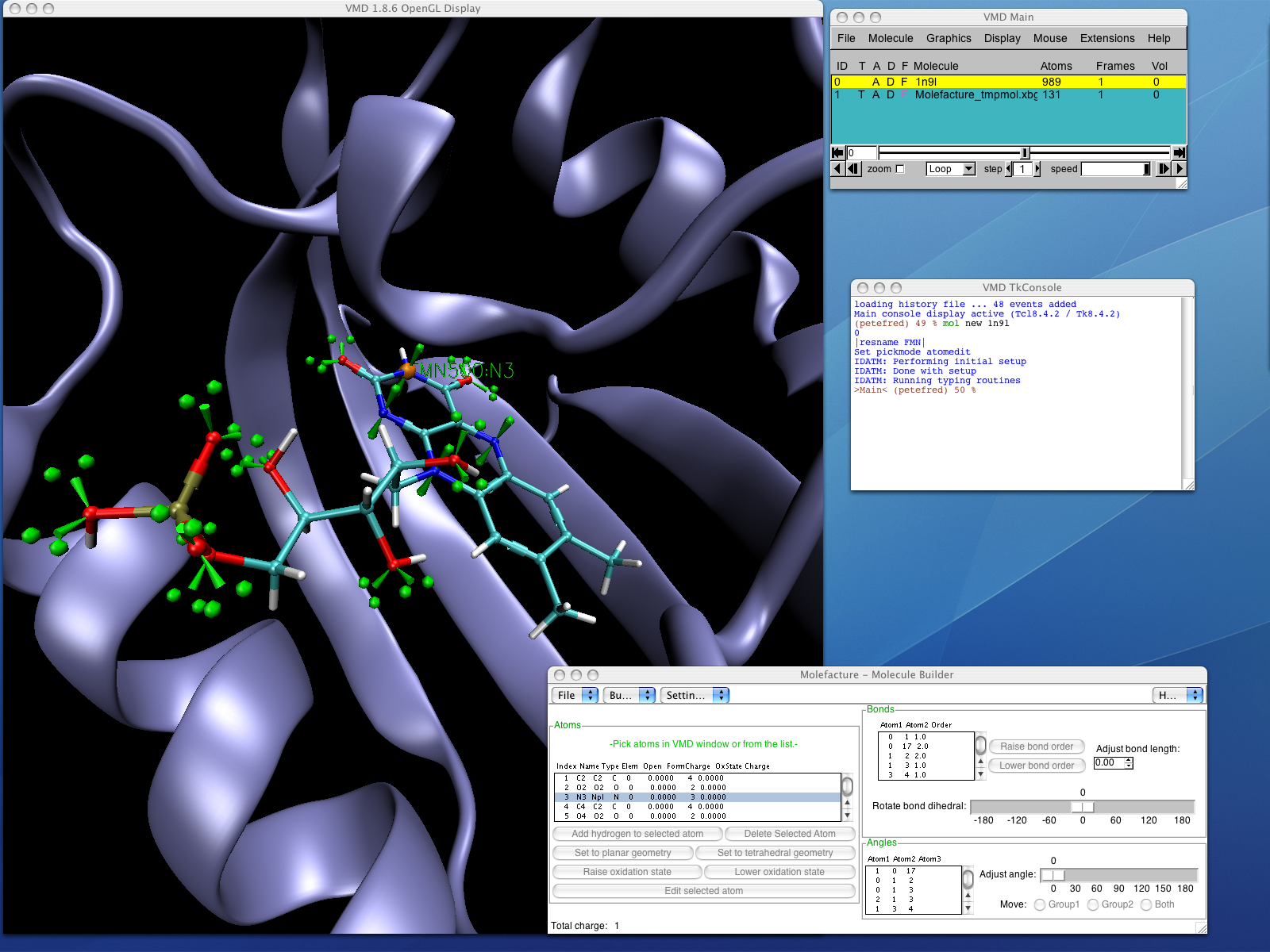Viewport: 1270px width, 952px height.
Task: Increase step value with right arrow
Action: coord(1037,169)
